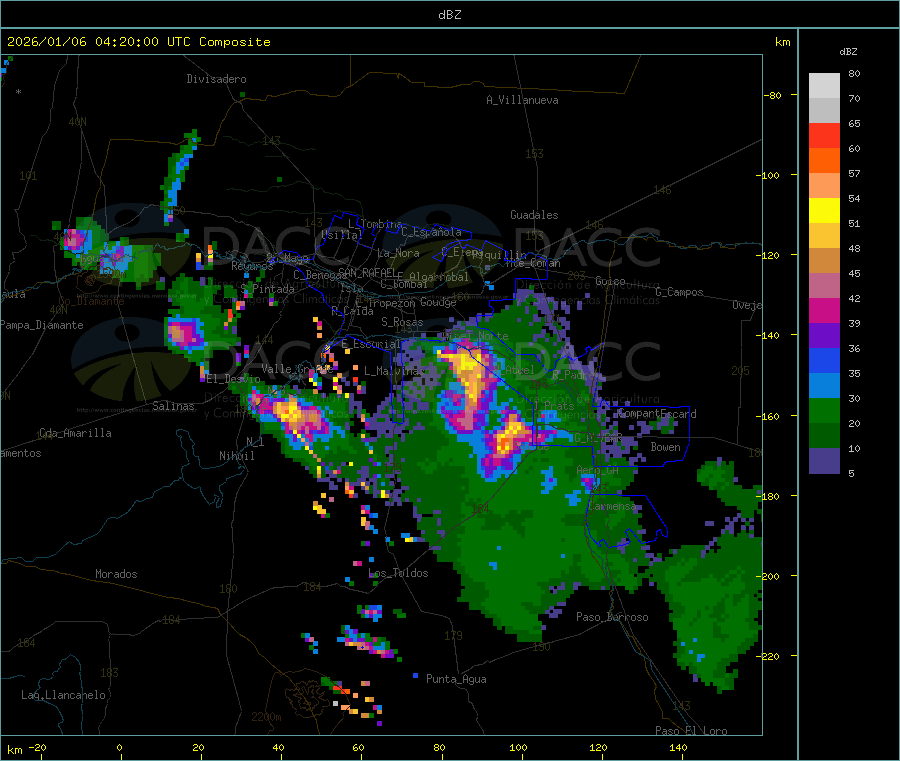This screenshot has height=761, width=900.
Task: Select the slate purple 10 dBZ legend swatch
Action: click(x=824, y=461)
